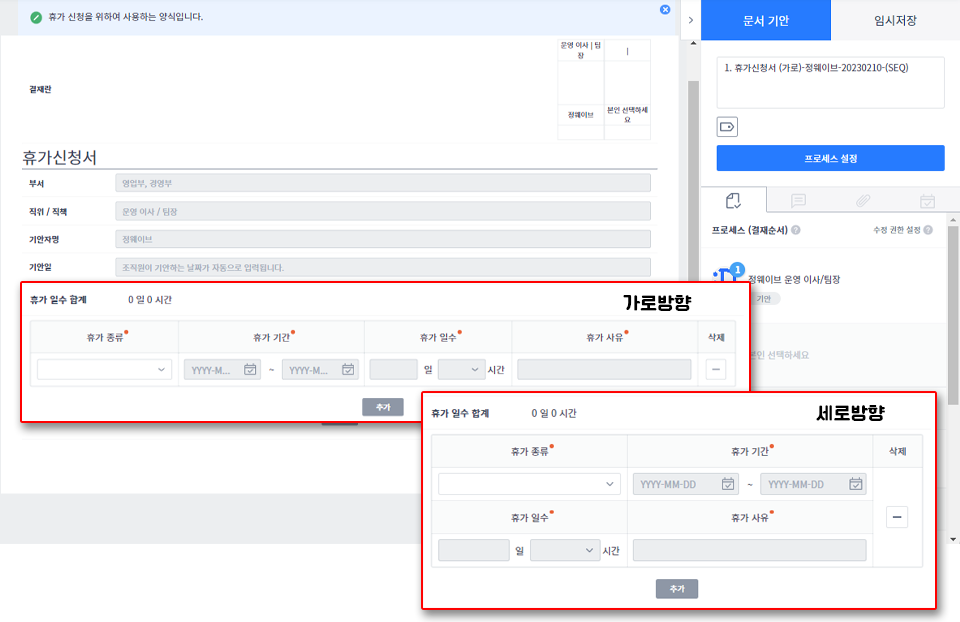Click the 기안자명 field showing 정웨이브
The image size is (960, 622).
tap(383, 239)
